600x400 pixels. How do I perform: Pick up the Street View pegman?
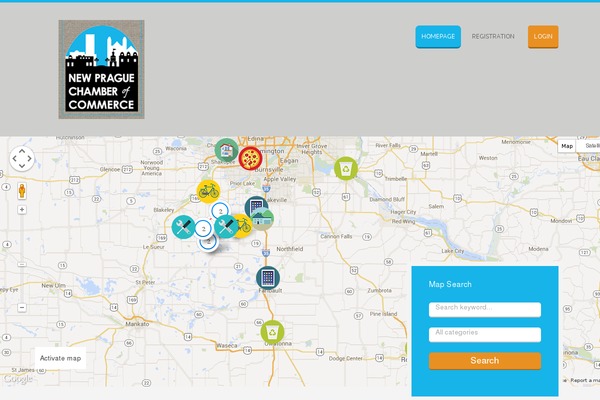(x=22, y=191)
